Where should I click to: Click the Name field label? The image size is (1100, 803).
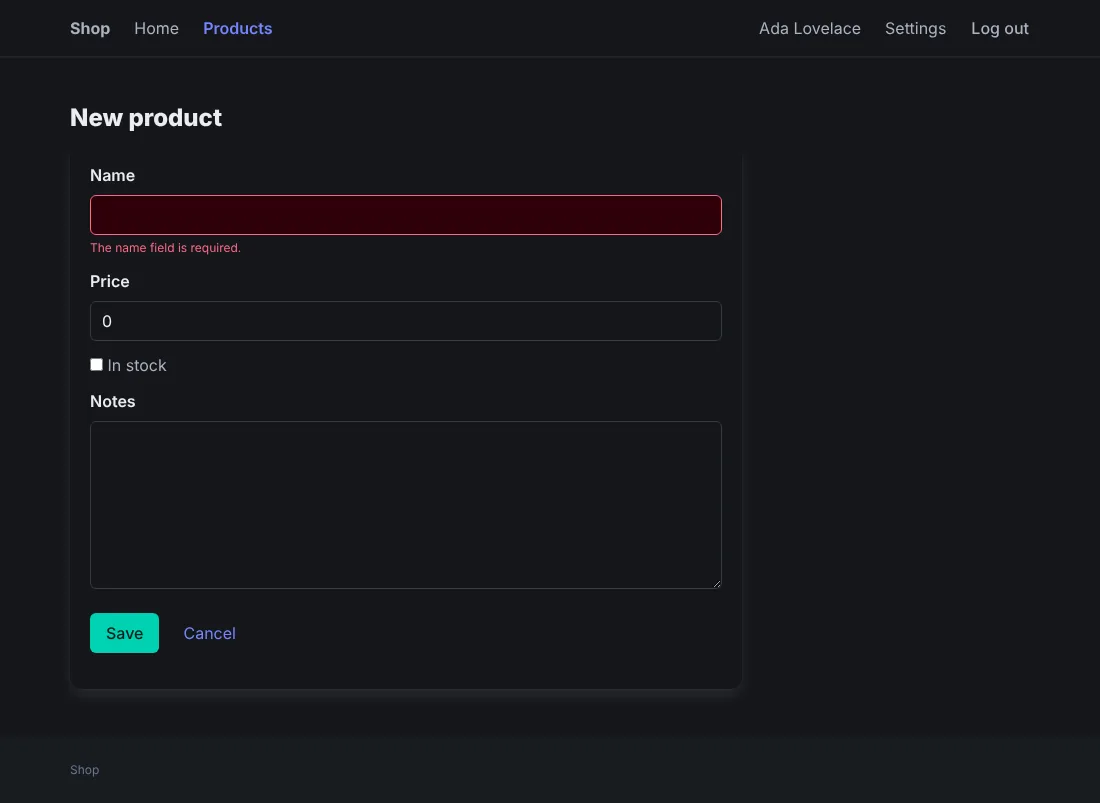[112, 175]
